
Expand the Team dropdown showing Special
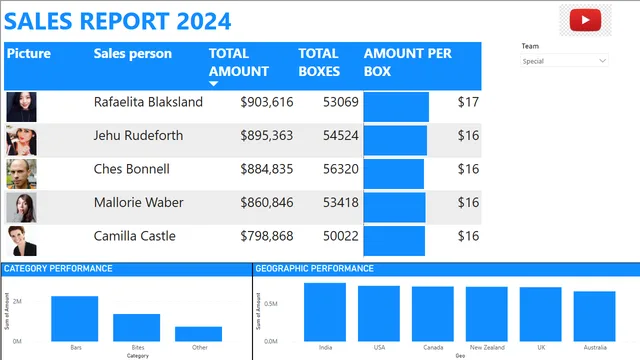[564, 61]
